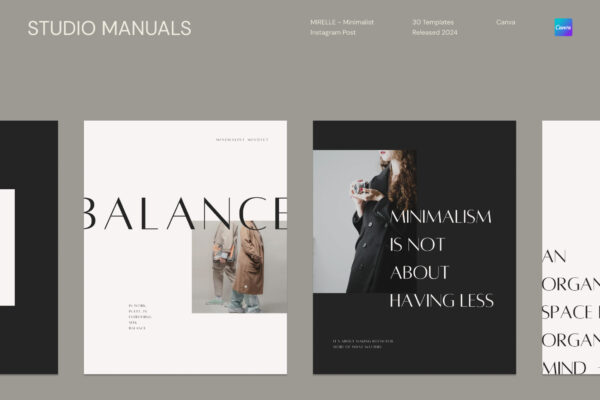The image size is (600, 400).
Task: Open the partially visible dark card on left
Action: pyautogui.click(x=29, y=247)
